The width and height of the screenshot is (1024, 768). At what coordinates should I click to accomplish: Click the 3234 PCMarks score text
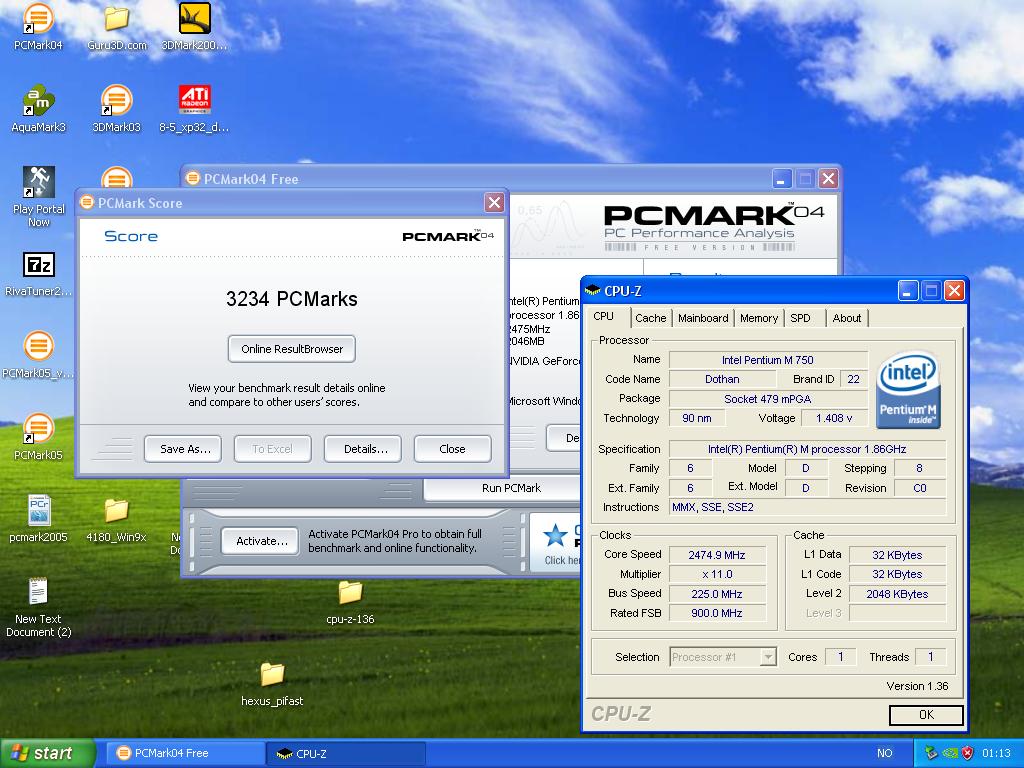tap(292, 299)
